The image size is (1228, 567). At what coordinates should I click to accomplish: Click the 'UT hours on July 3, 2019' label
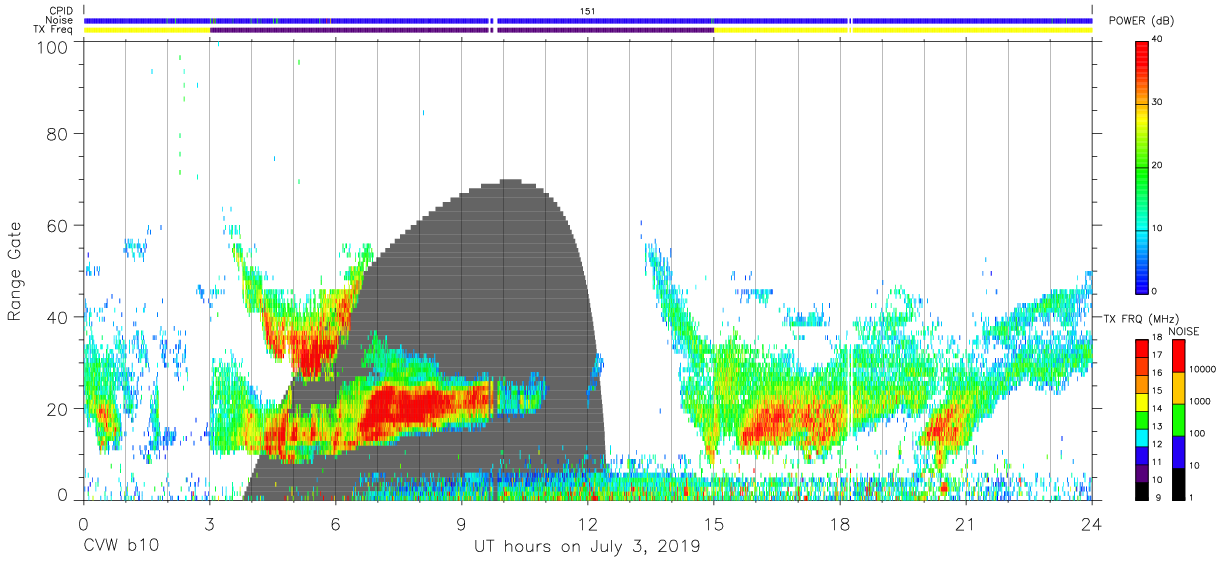[588, 547]
